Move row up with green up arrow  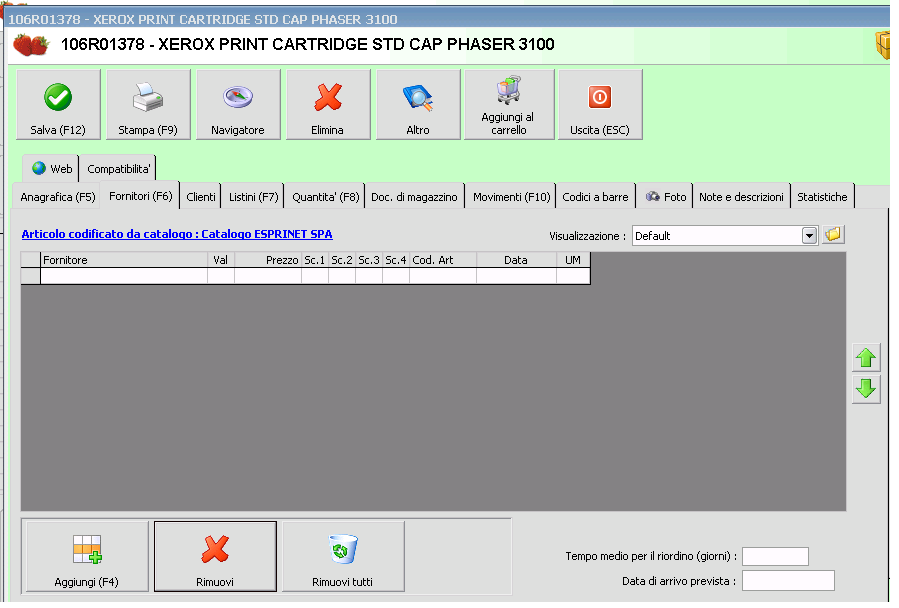coord(866,358)
